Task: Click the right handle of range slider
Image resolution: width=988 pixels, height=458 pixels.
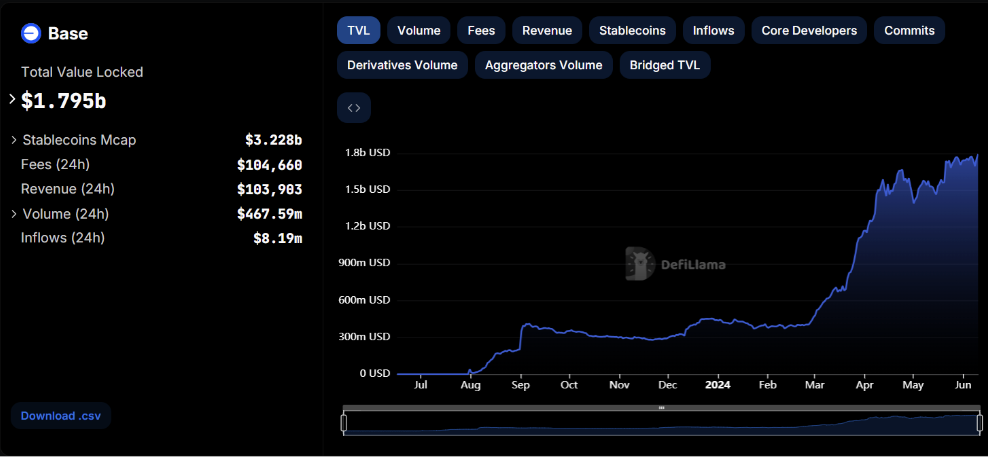Action: coord(979,423)
